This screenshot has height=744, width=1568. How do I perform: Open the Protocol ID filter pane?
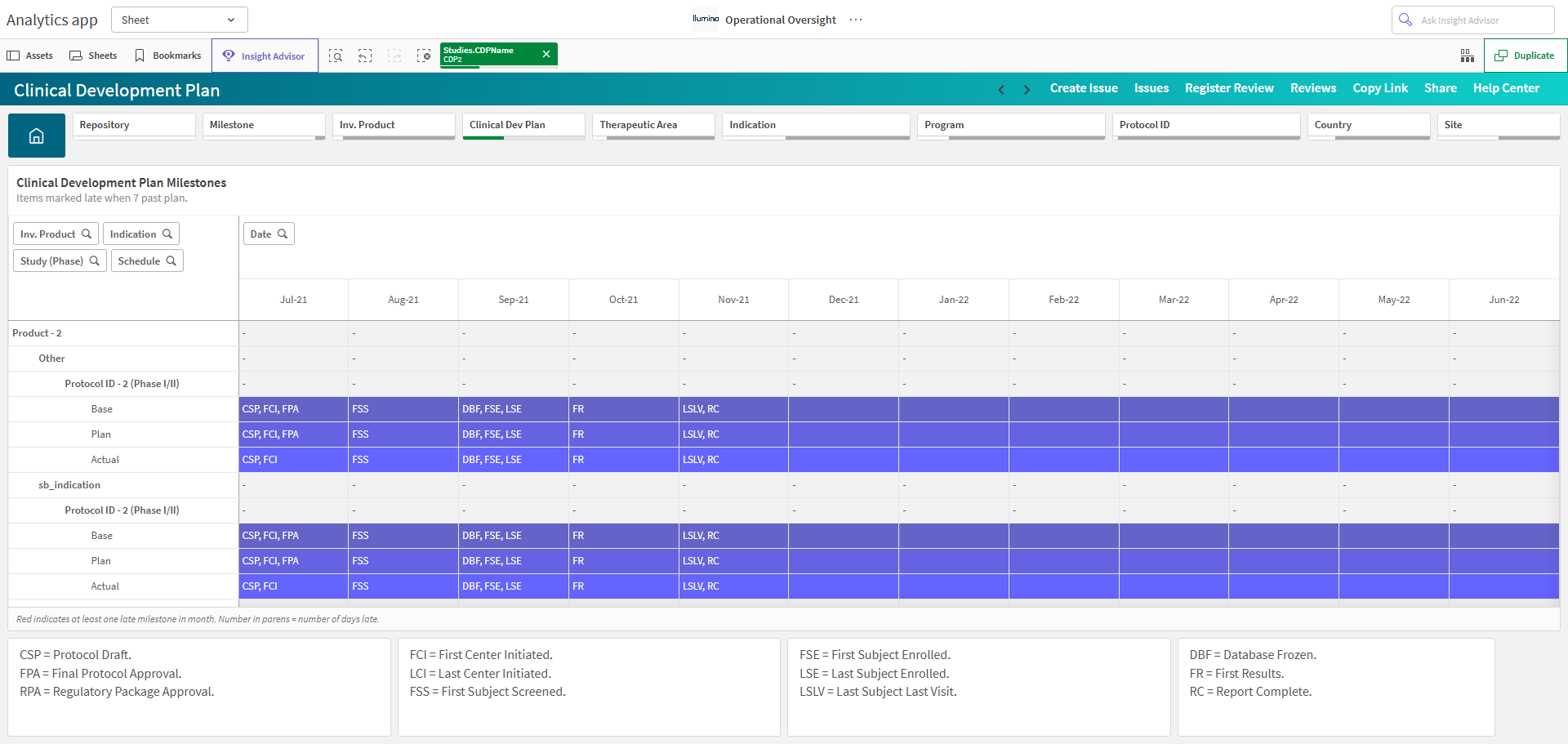(1206, 126)
